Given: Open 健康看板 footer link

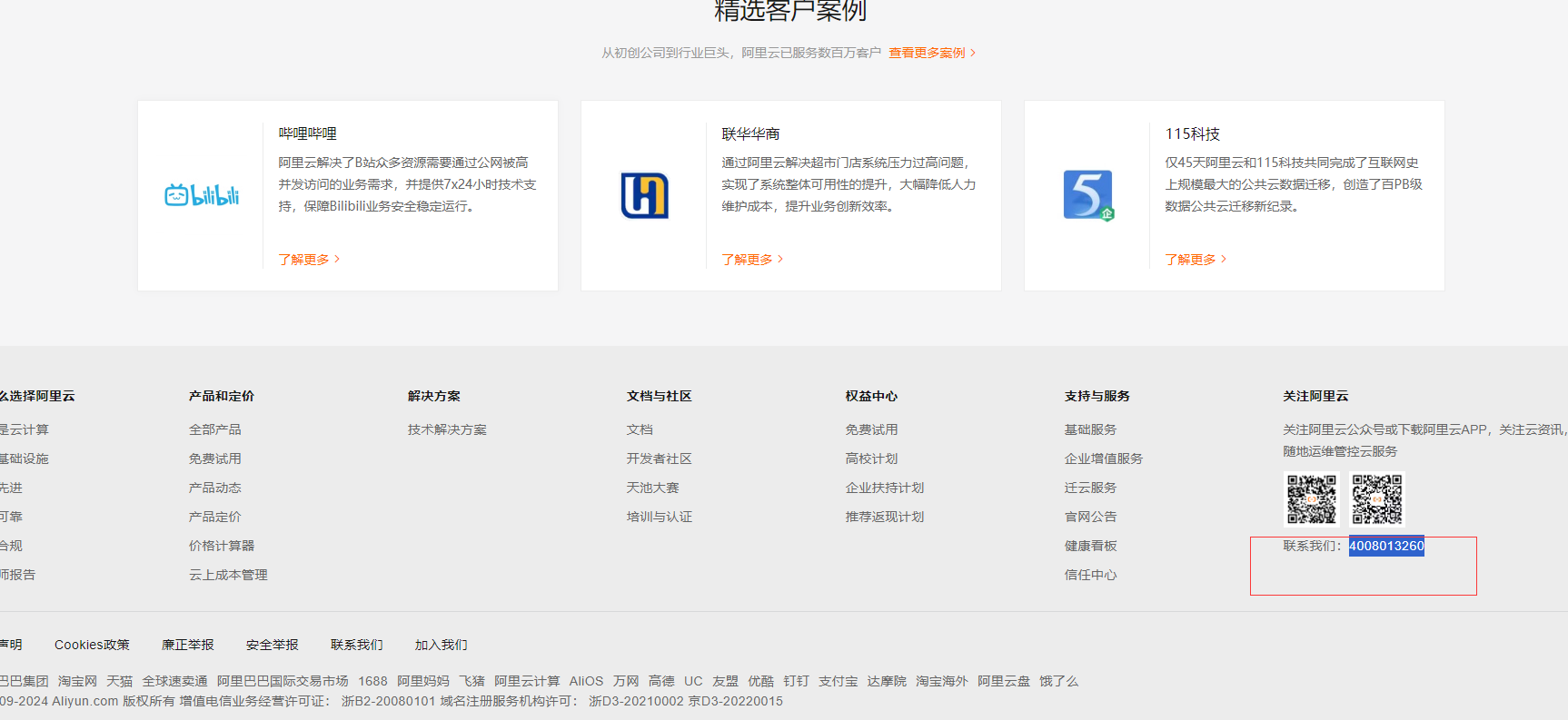Looking at the screenshot, I should [x=1091, y=546].
